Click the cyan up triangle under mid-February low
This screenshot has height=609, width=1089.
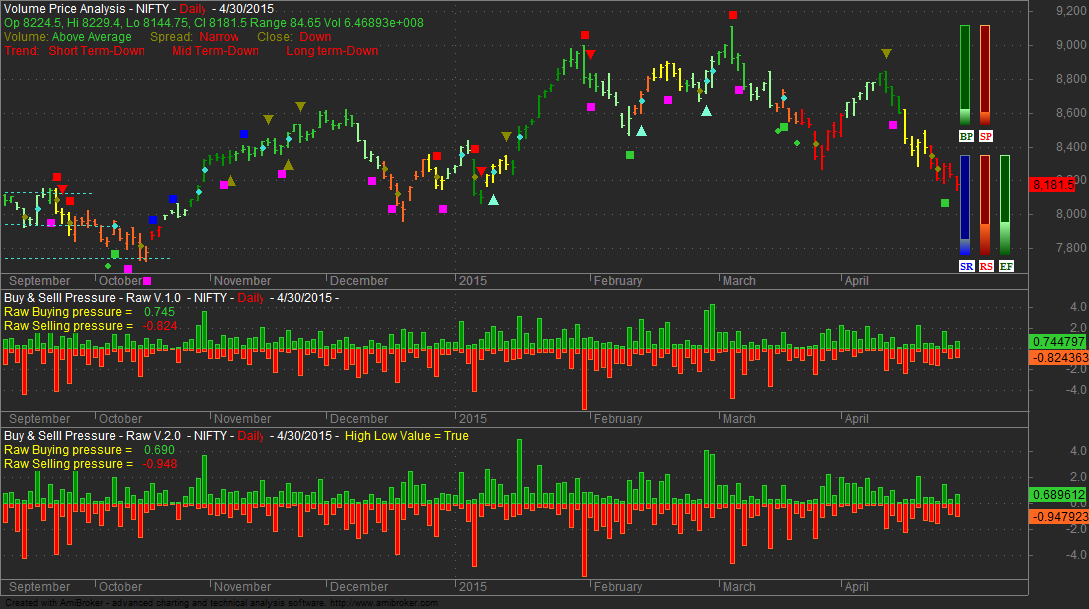coord(641,131)
